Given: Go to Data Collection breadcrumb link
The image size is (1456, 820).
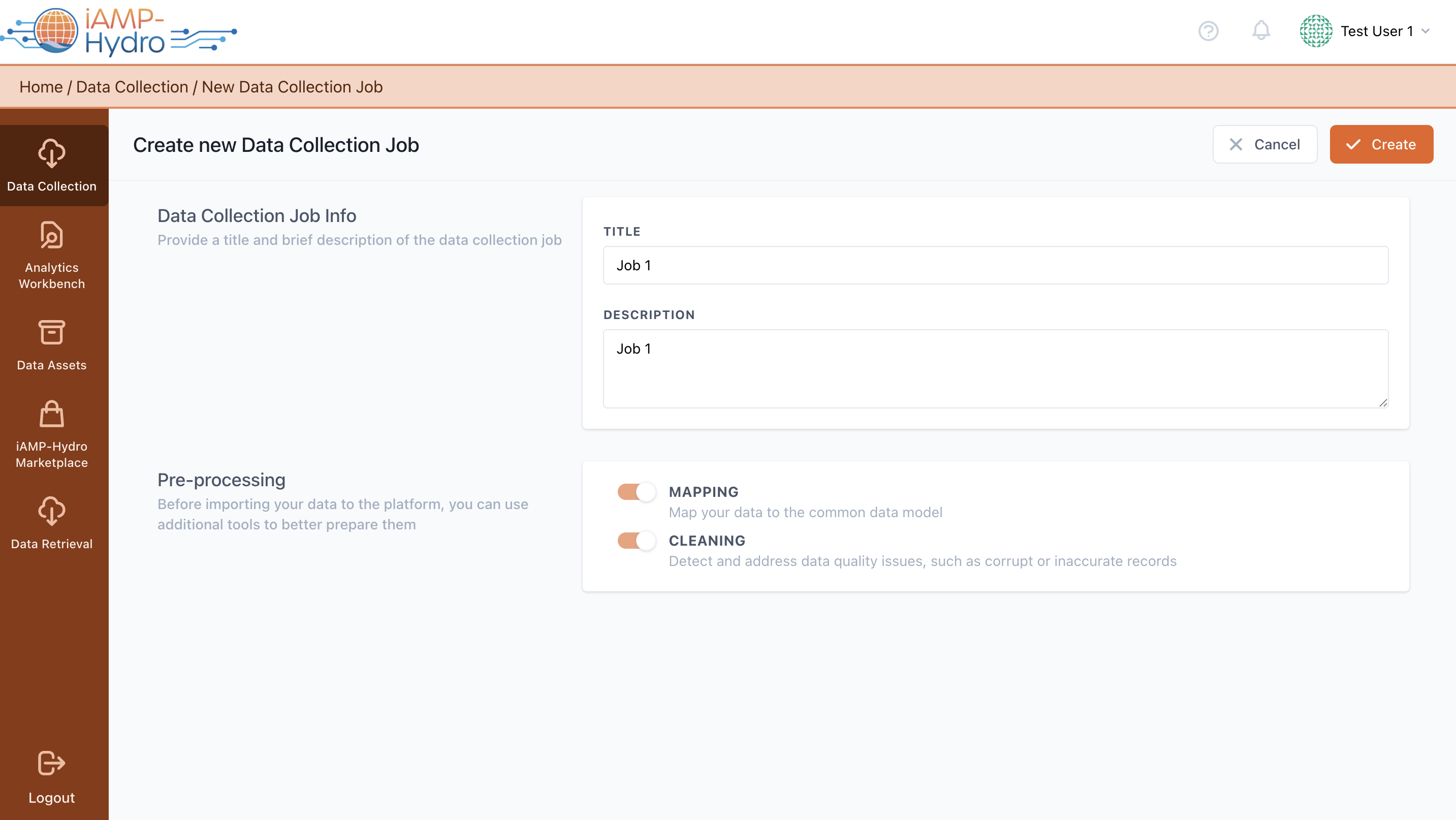Looking at the screenshot, I should tap(132, 87).
